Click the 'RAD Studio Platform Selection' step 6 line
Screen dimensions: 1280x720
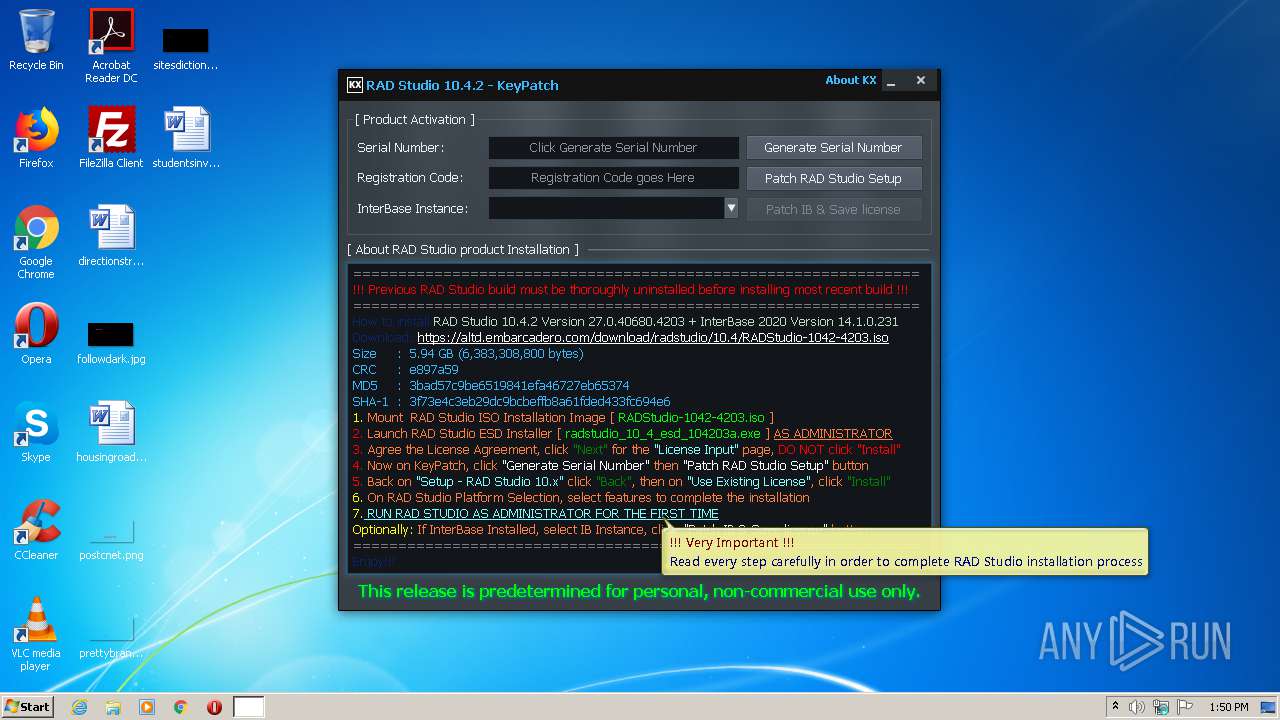(581, 497)
